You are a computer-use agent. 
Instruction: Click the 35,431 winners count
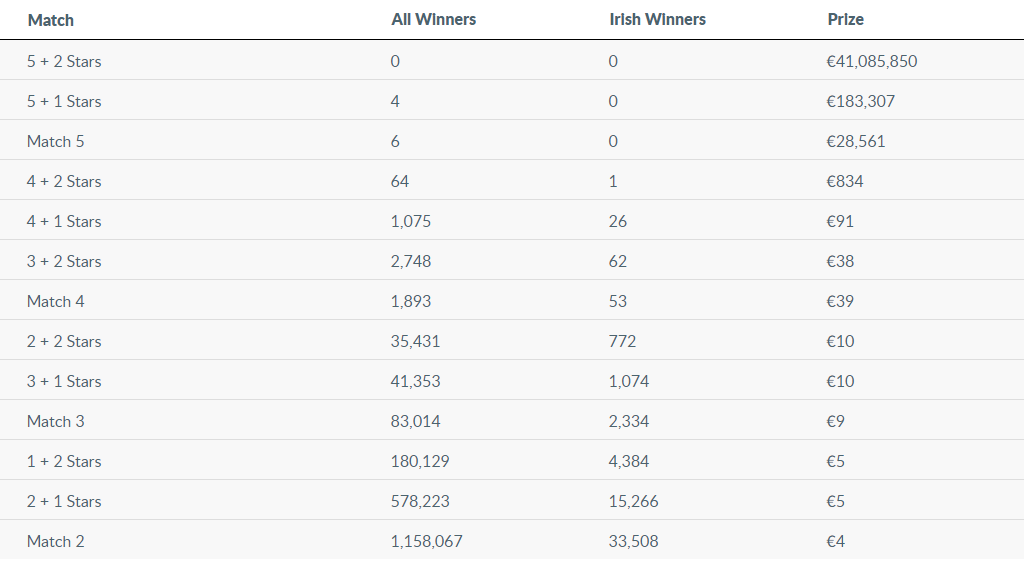click(415, 341)
